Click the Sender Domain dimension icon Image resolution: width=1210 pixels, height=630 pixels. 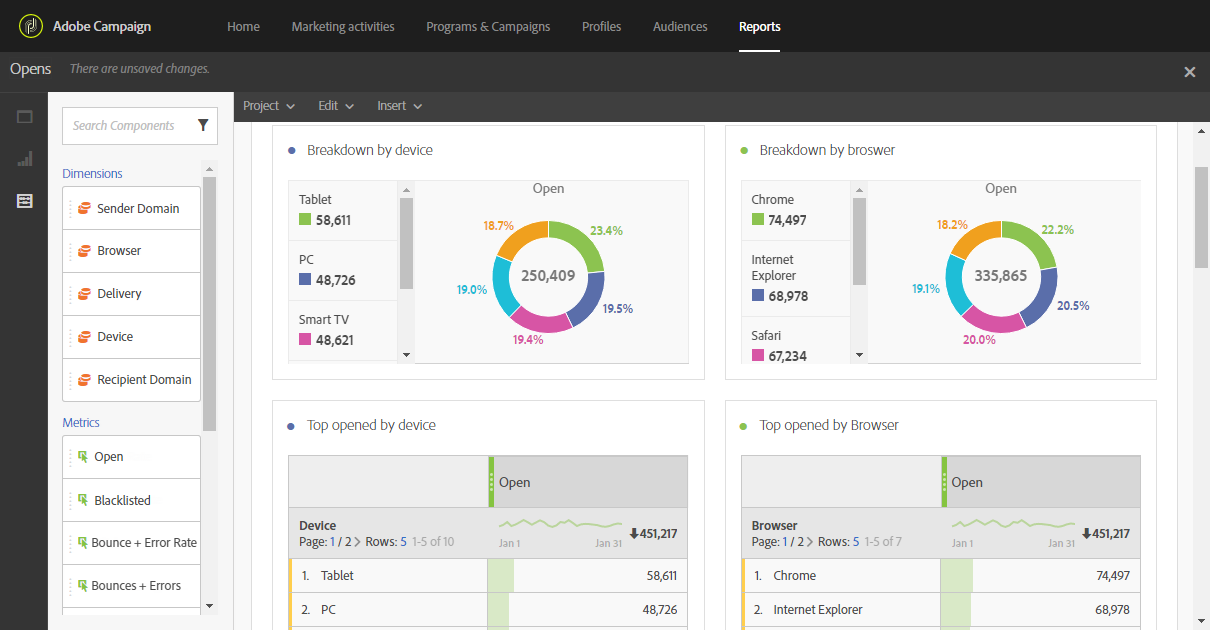pos(85,209)
